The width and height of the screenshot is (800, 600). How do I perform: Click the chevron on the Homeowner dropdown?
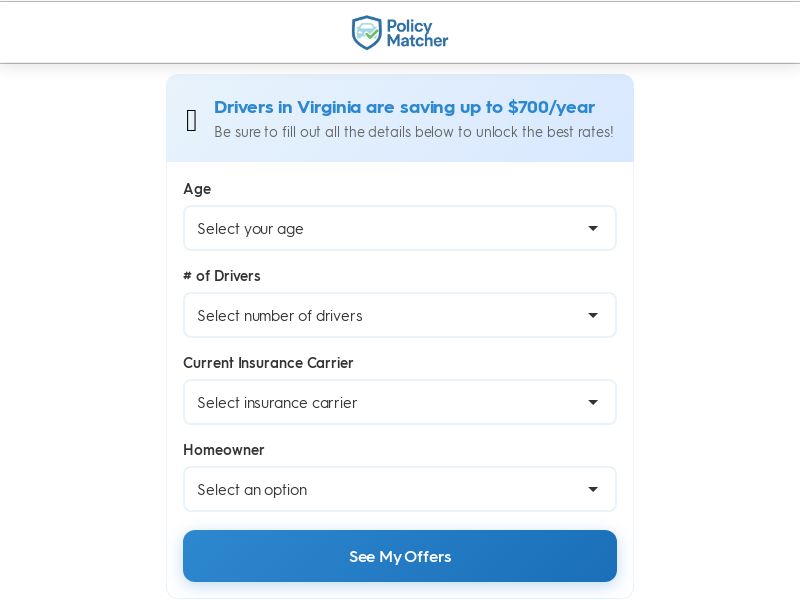(x=593, y=489)
